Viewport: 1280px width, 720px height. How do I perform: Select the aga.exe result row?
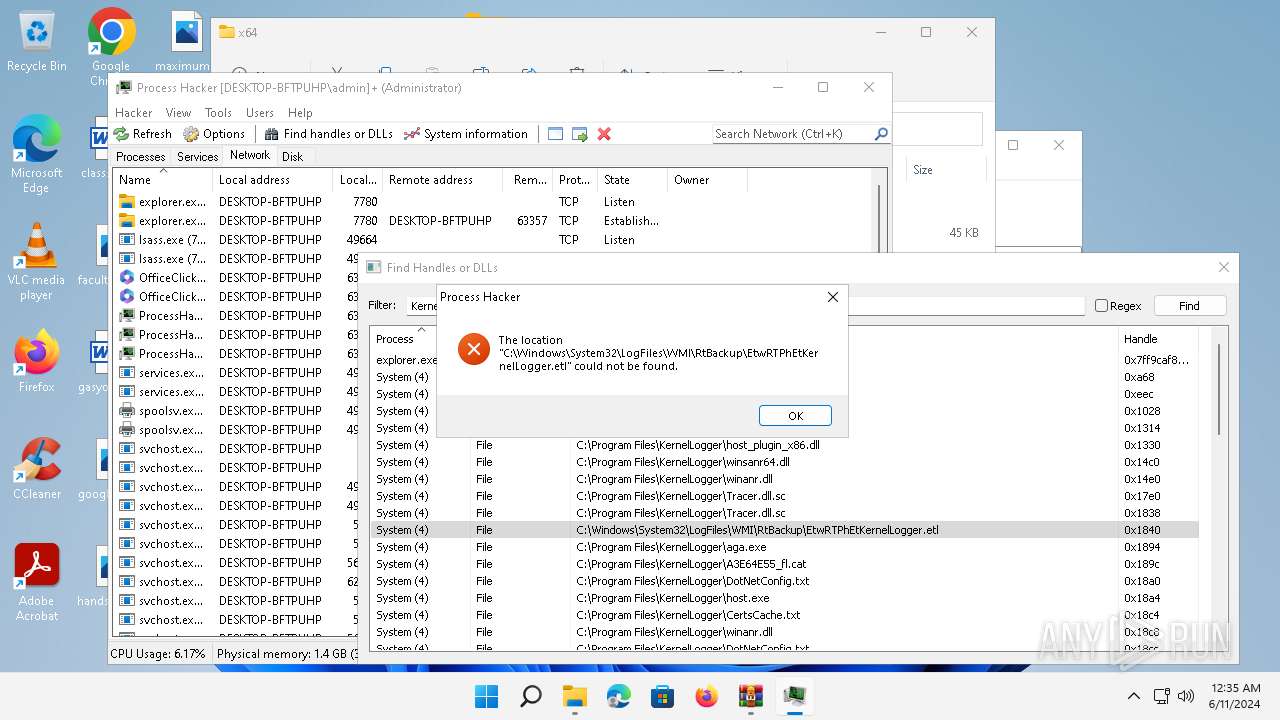(x=784, y=547)
